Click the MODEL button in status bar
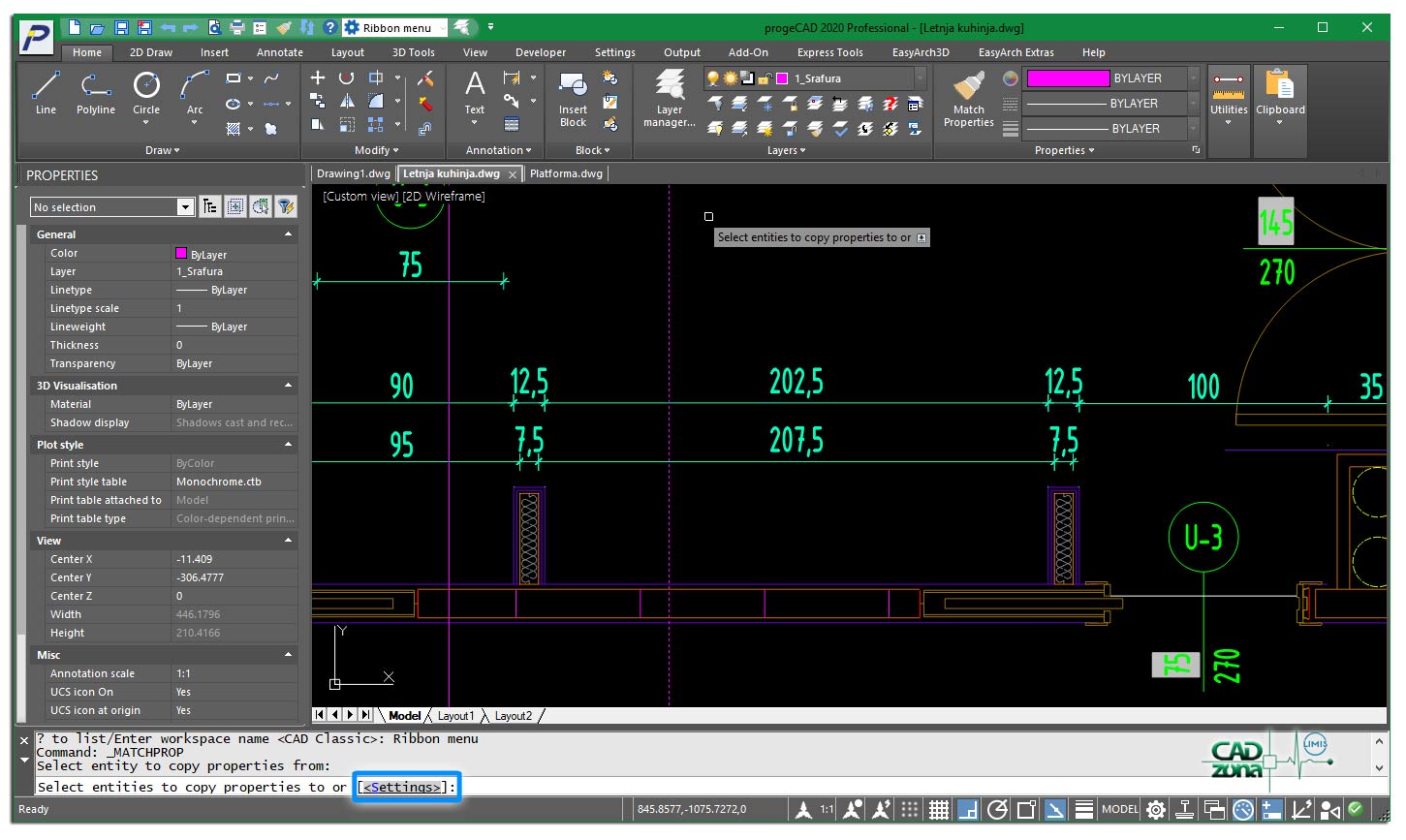The image size is (1406, 840). [1119, 810]
